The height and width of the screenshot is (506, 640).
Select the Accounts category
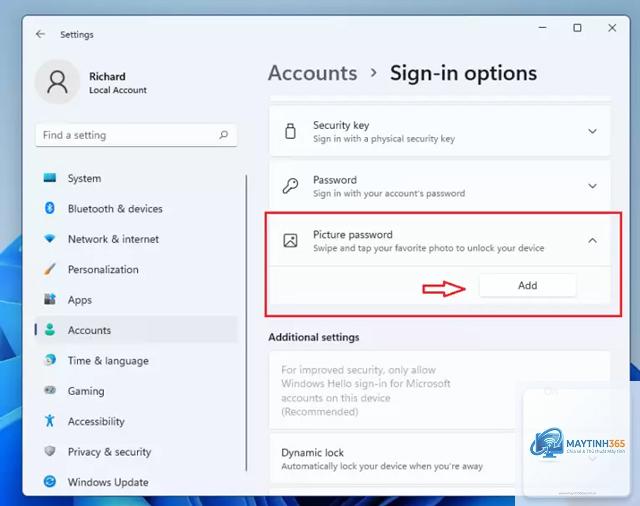(x=136, y=330)
